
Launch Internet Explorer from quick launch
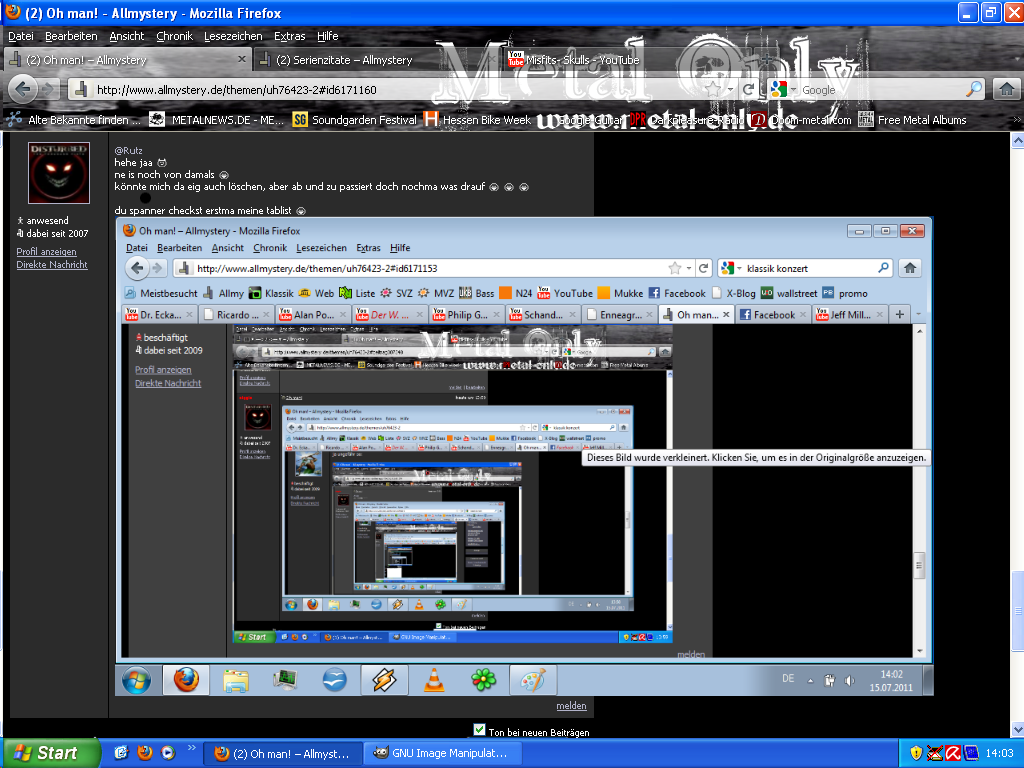tap(121, 752)
